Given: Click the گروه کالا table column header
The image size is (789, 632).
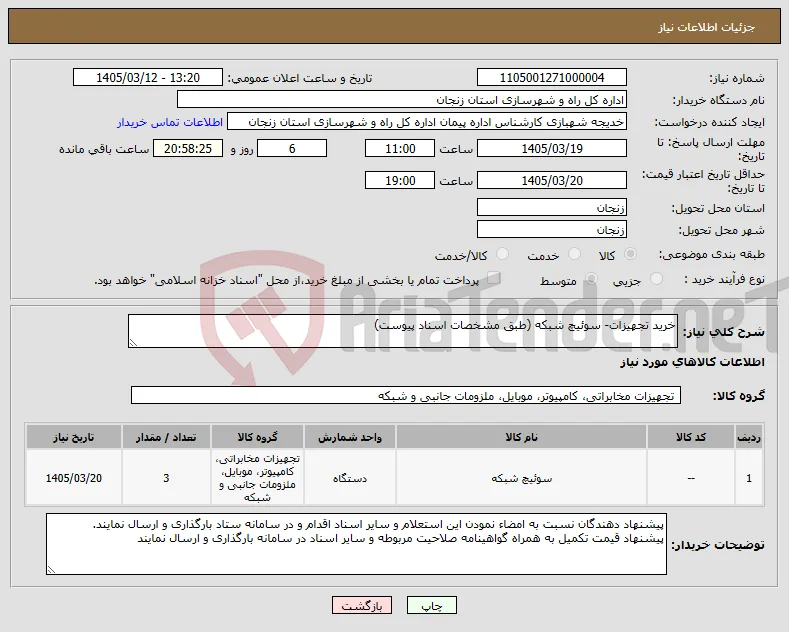Looking at the screenshot, I should pos(257,437).
